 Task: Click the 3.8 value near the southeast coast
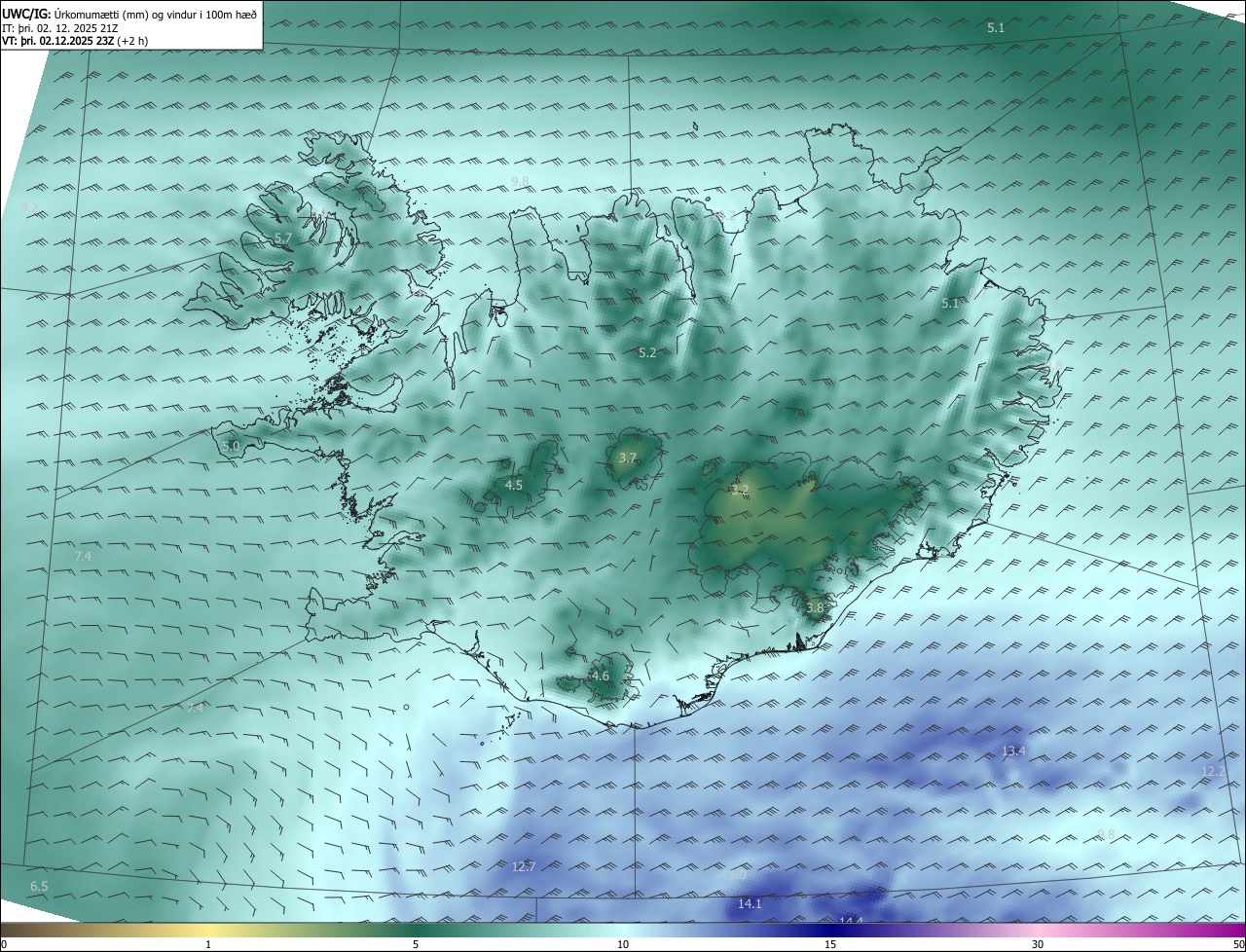[815, 607]
